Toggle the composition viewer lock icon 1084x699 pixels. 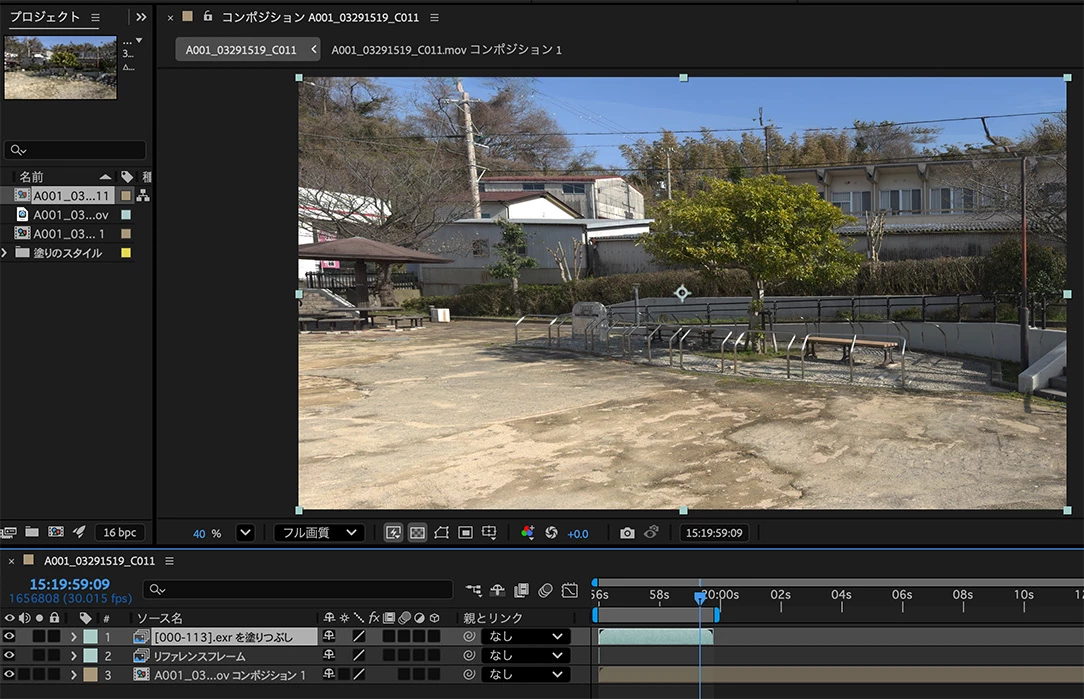[x=207, y=16]
